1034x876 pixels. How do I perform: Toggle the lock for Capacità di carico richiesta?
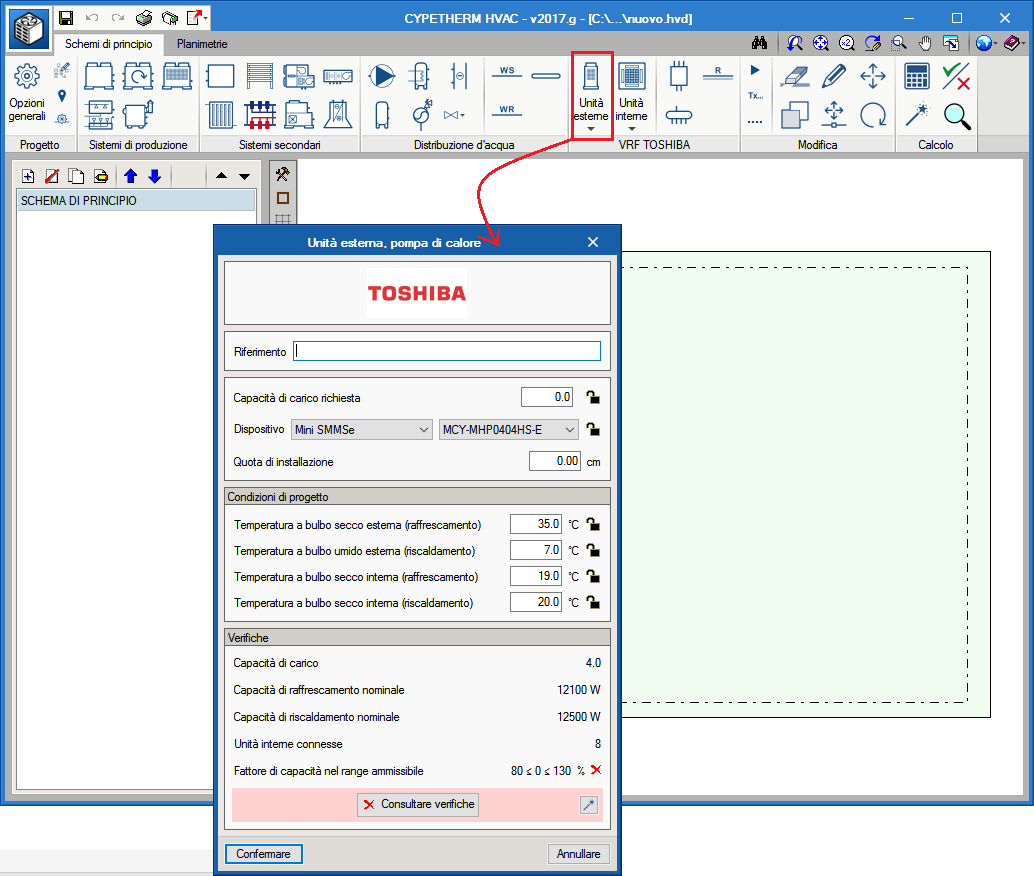pos(593,397)
